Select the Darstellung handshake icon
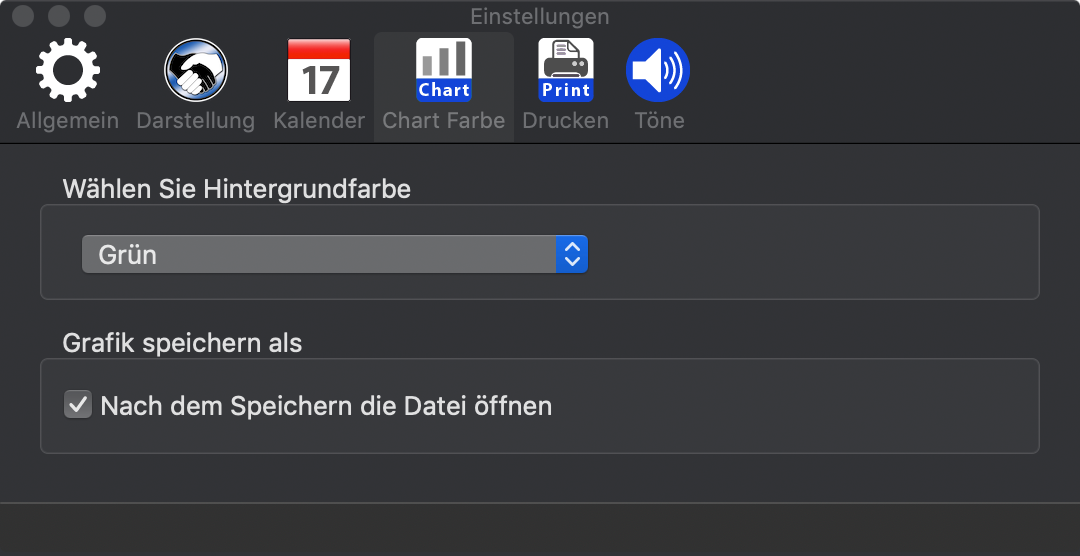 196,70
